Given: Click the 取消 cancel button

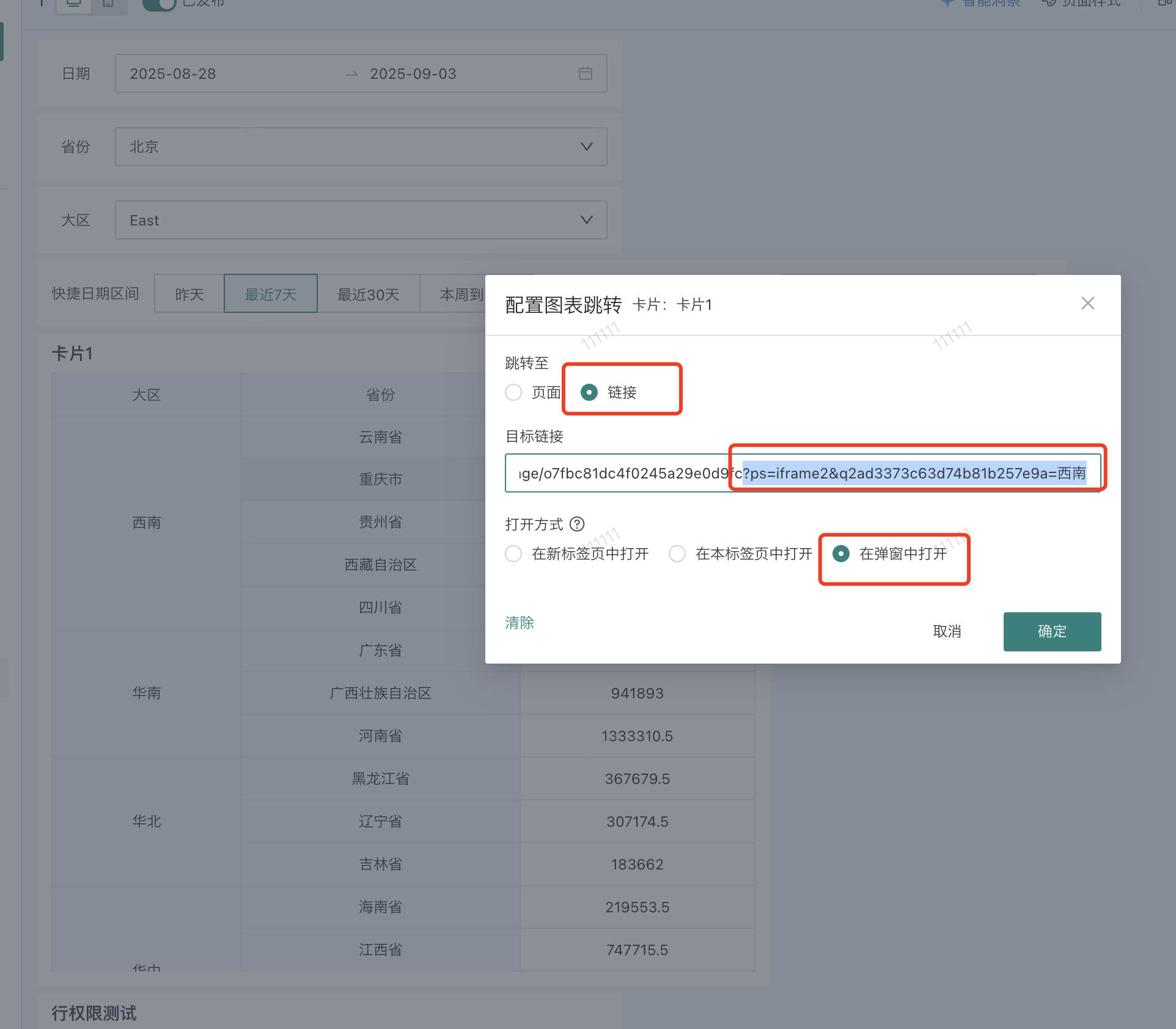Looking at the screenshot, I should pyautogui.click(x=947, y=631).
